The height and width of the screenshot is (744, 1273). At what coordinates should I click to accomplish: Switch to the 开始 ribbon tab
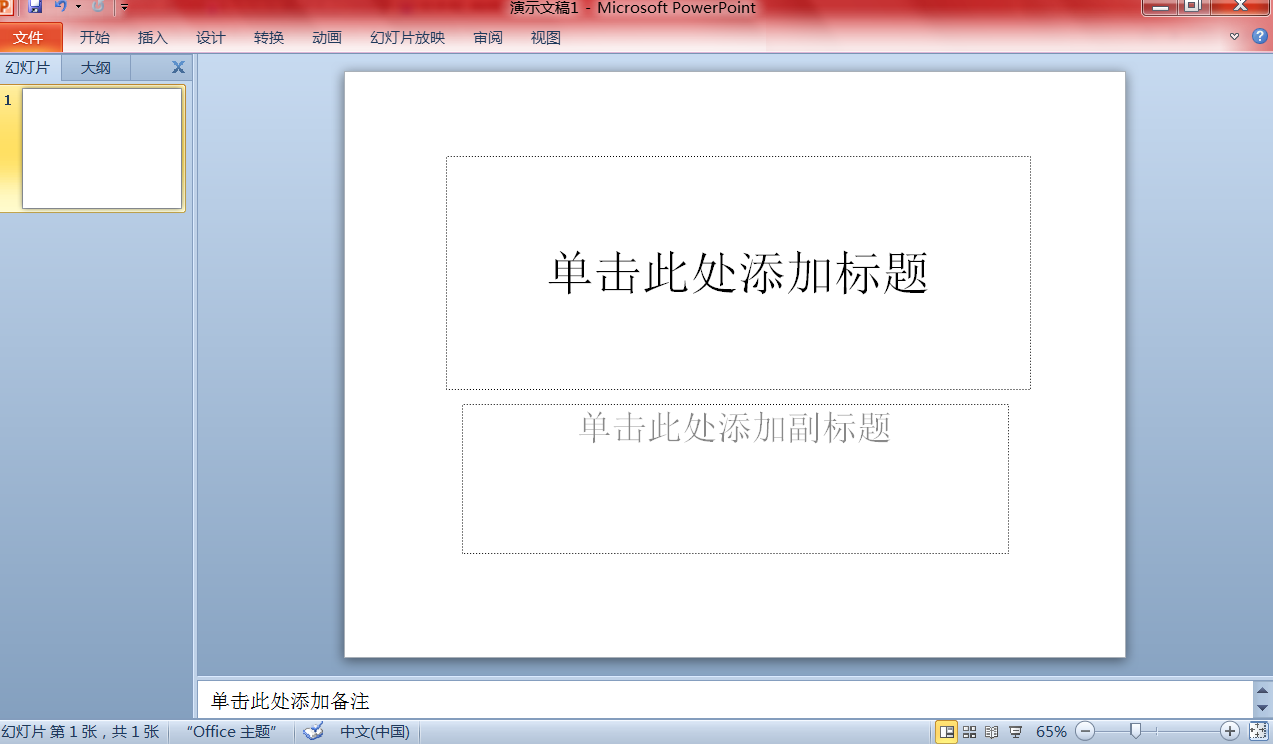95,38
